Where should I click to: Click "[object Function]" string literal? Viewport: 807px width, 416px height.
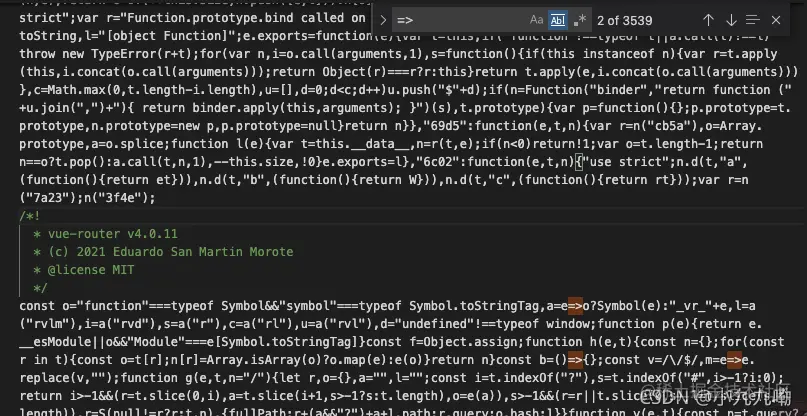pos(167,36)
